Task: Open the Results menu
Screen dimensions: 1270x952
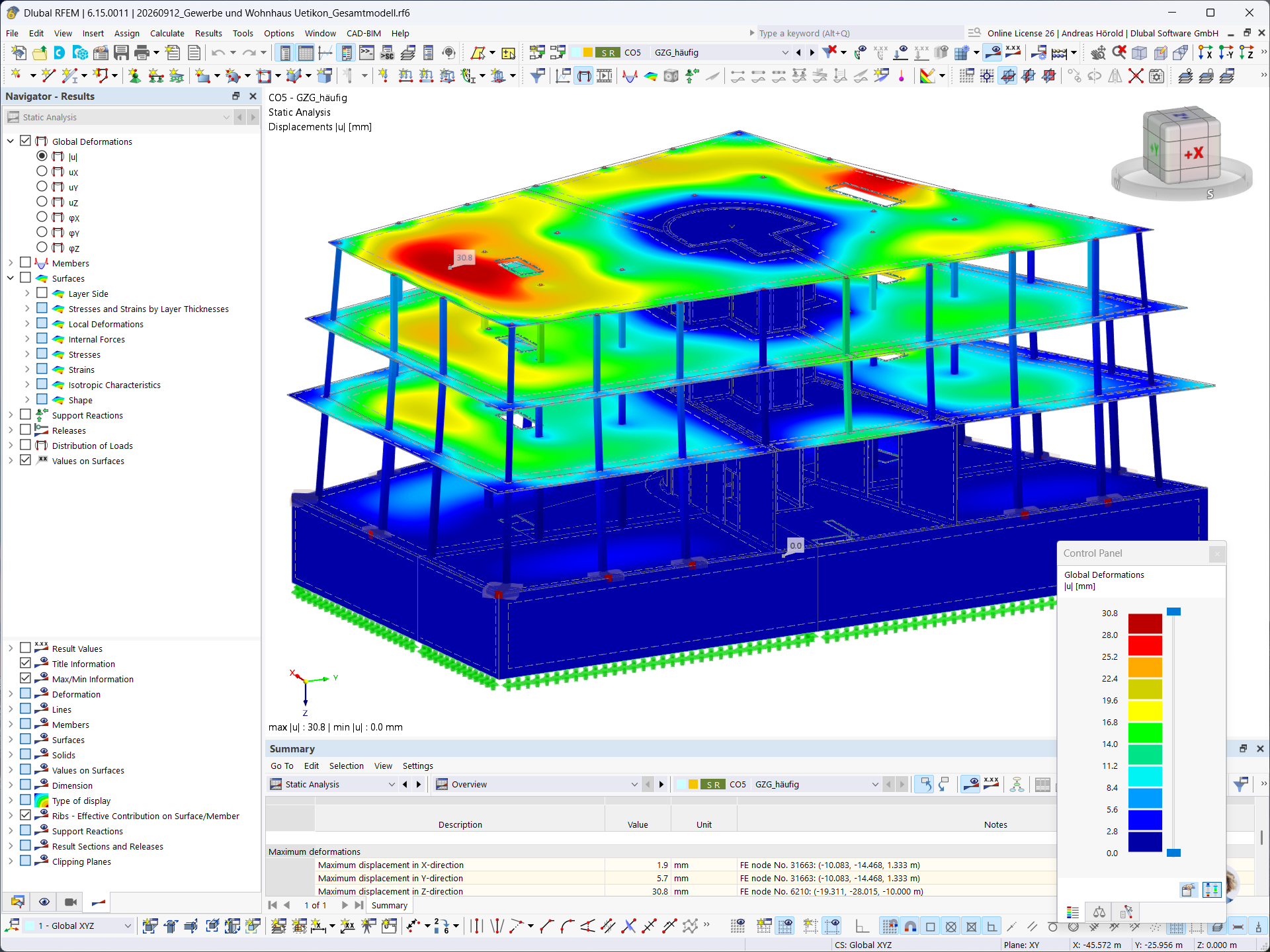Action: point(208,33)
